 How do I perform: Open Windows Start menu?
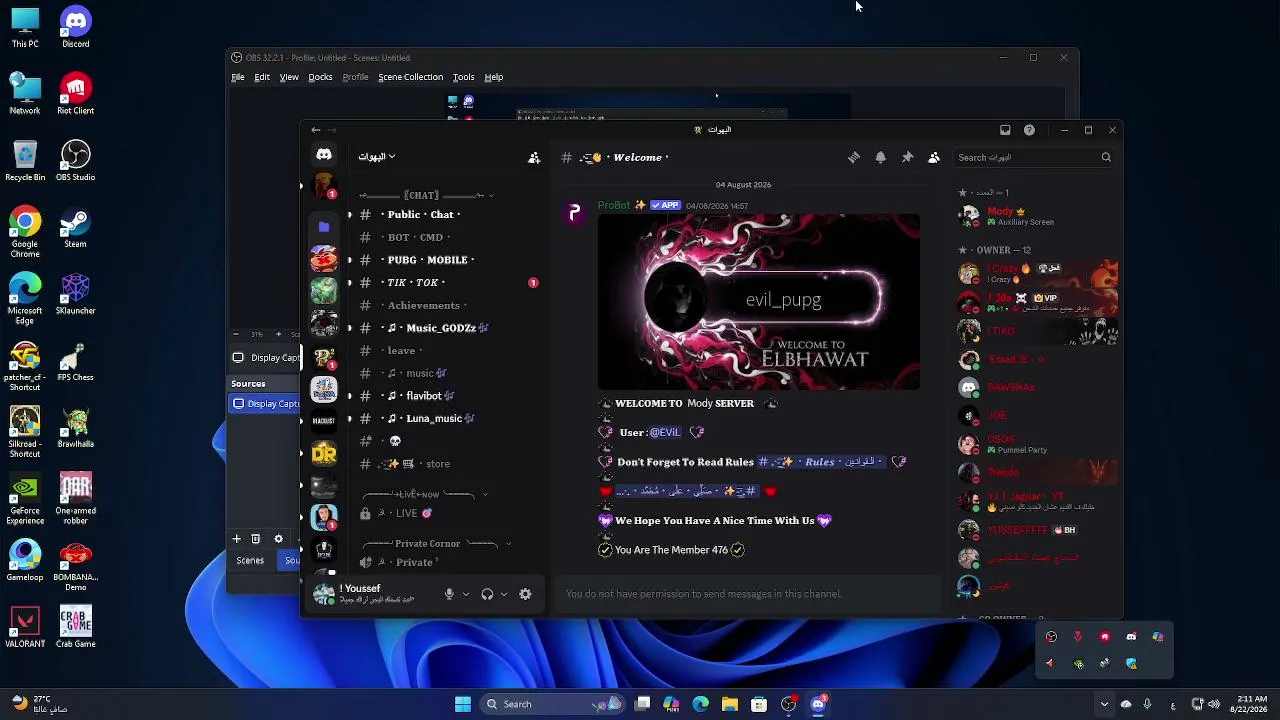tap(463, 704)
